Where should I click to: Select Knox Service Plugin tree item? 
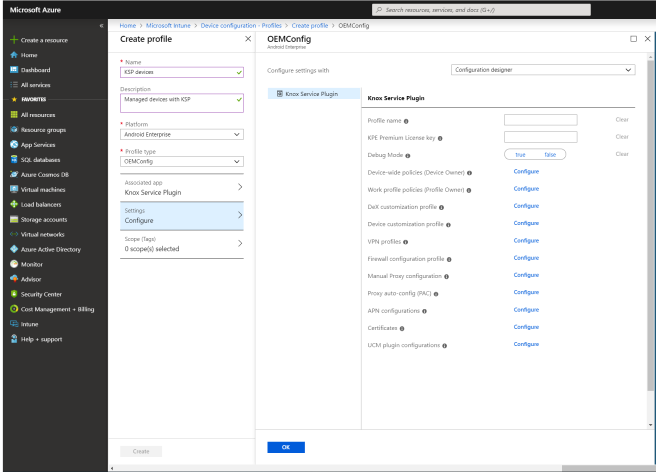[314, 94]
